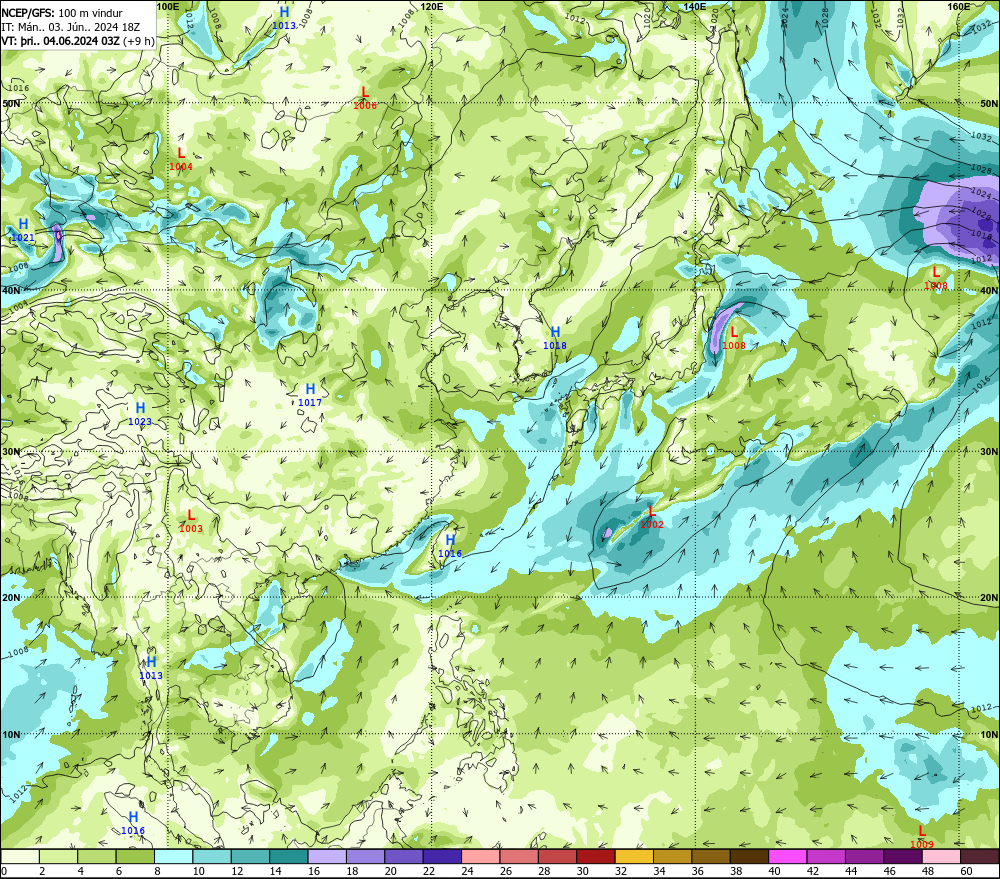Click the dark brown 38–40 legend swatch

pyautogui.click(x=749, y=857)
